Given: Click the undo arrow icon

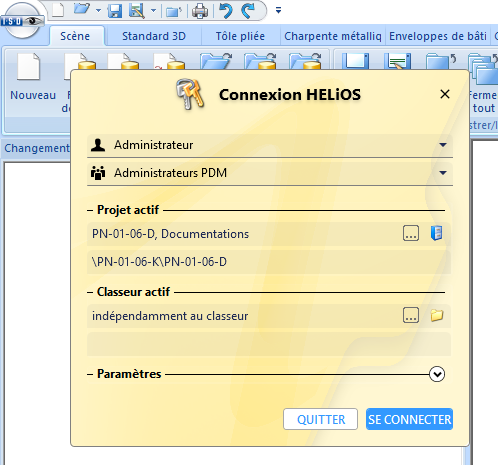Looking at the screenshot, I should pyautogui.click(x=226, y=10).
